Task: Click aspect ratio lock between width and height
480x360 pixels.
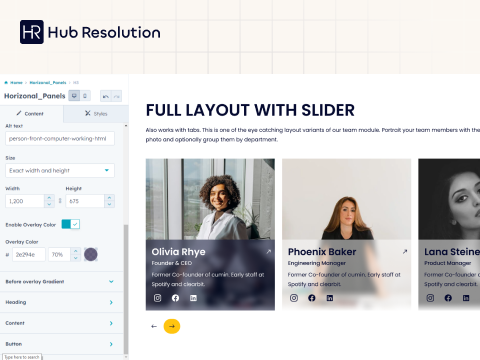Action: coord(60,201)
